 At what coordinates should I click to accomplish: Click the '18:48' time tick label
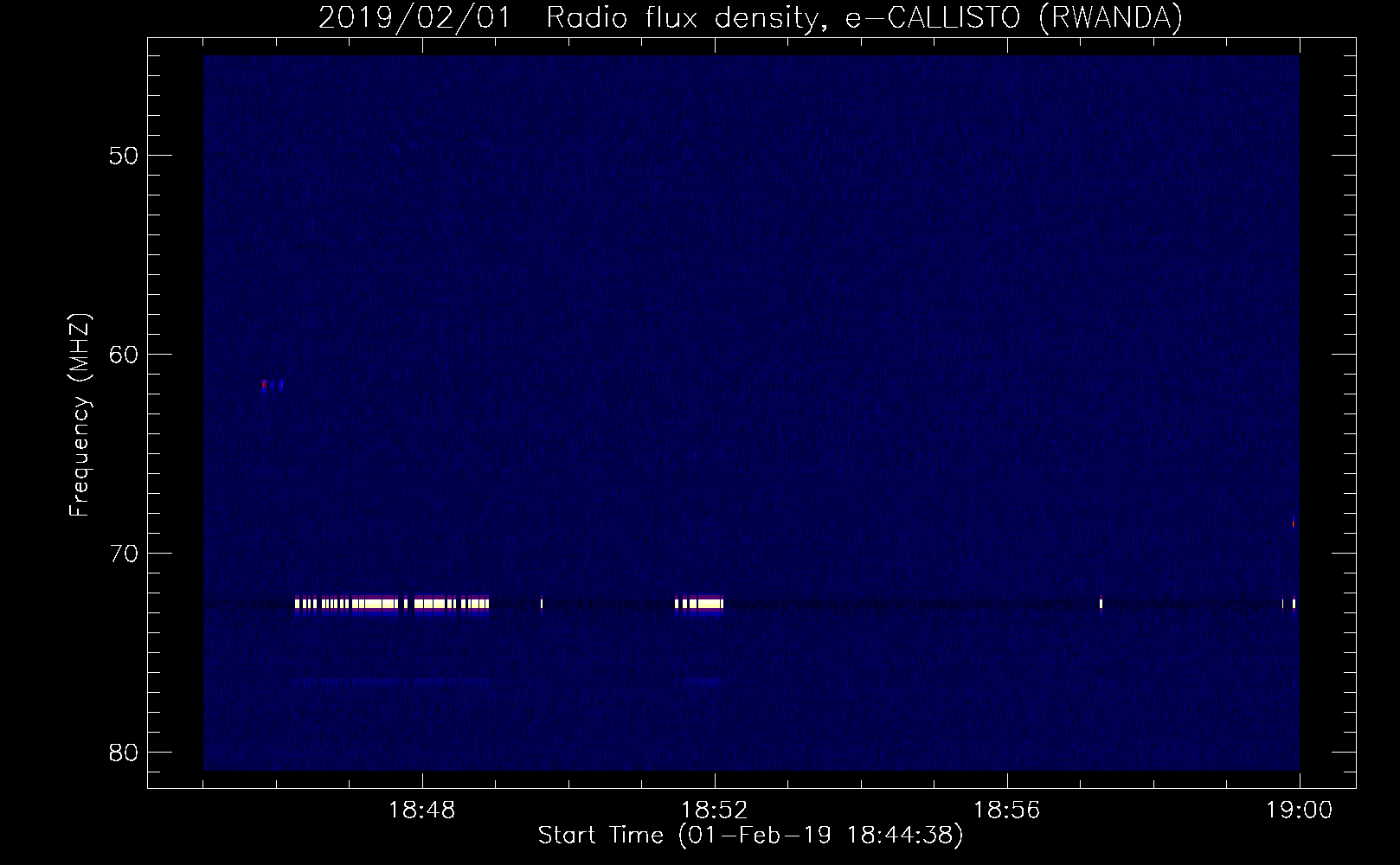(x=422, y=811)
